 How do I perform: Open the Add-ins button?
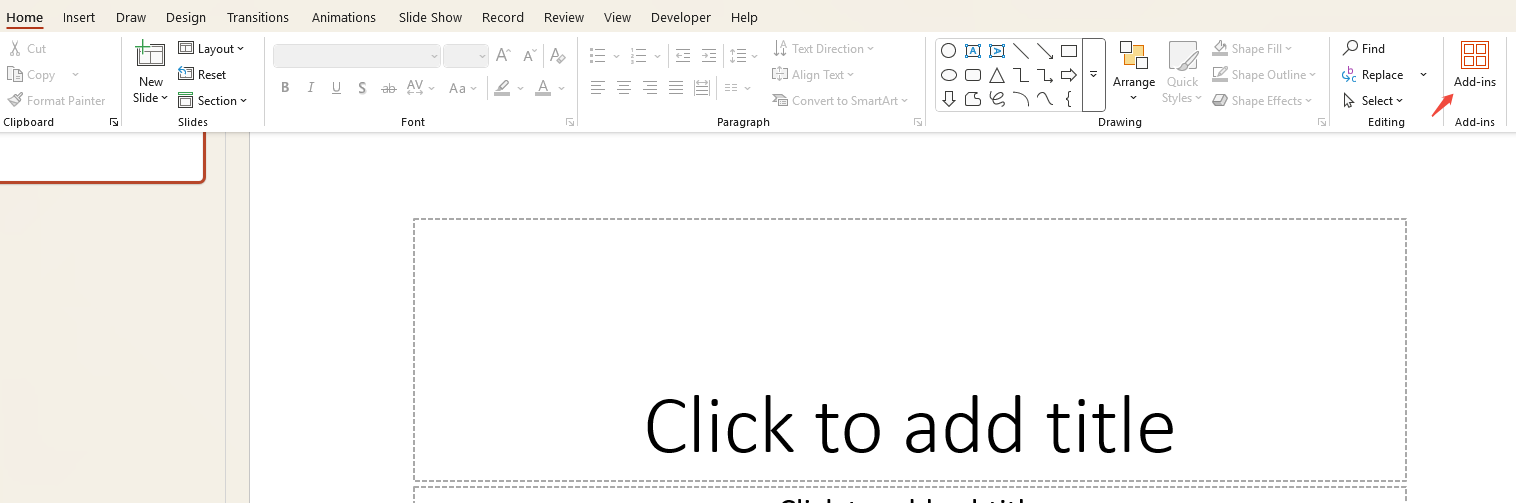(1474, 65)
